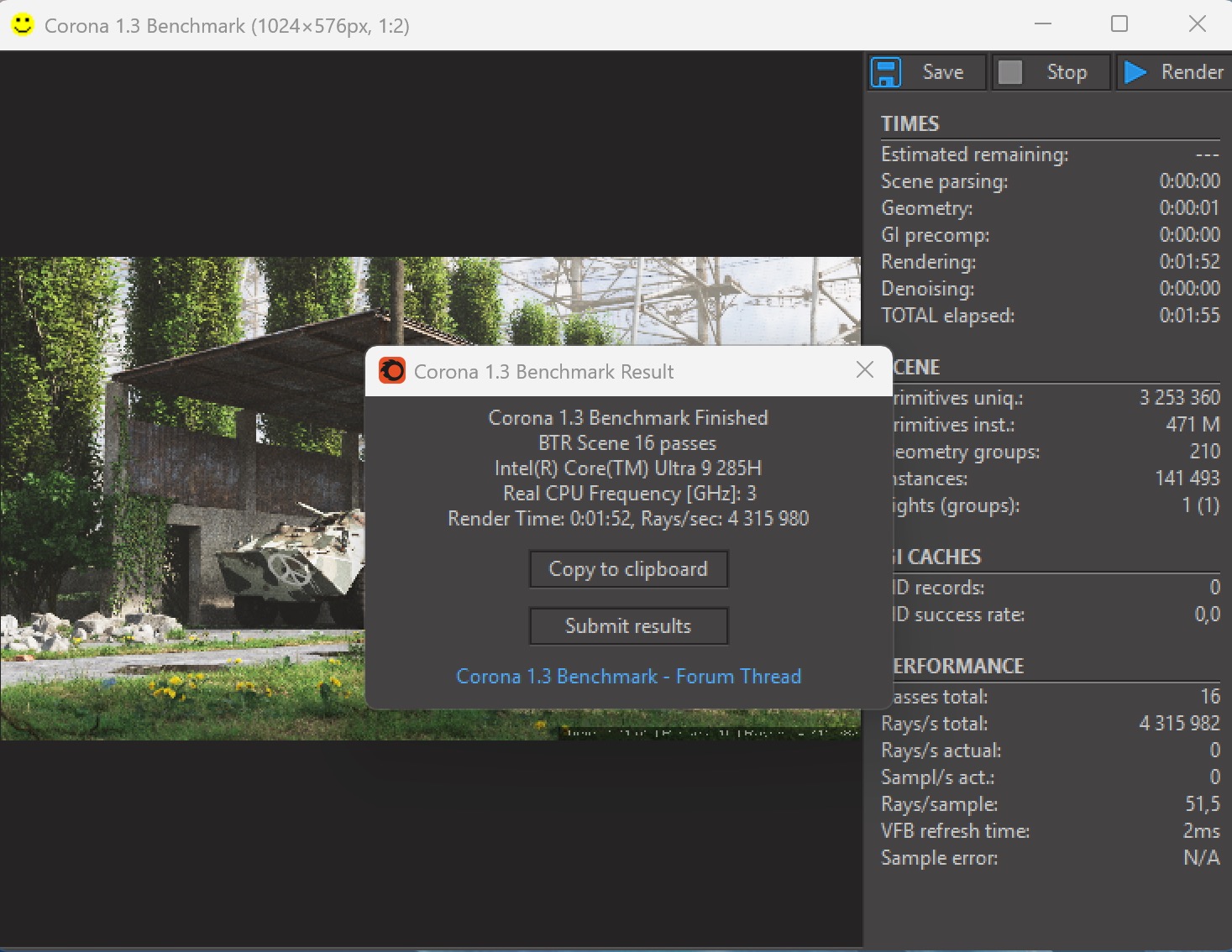
Task: Close the Benchmark Result dialog
Action: click(x=864, y=369)
